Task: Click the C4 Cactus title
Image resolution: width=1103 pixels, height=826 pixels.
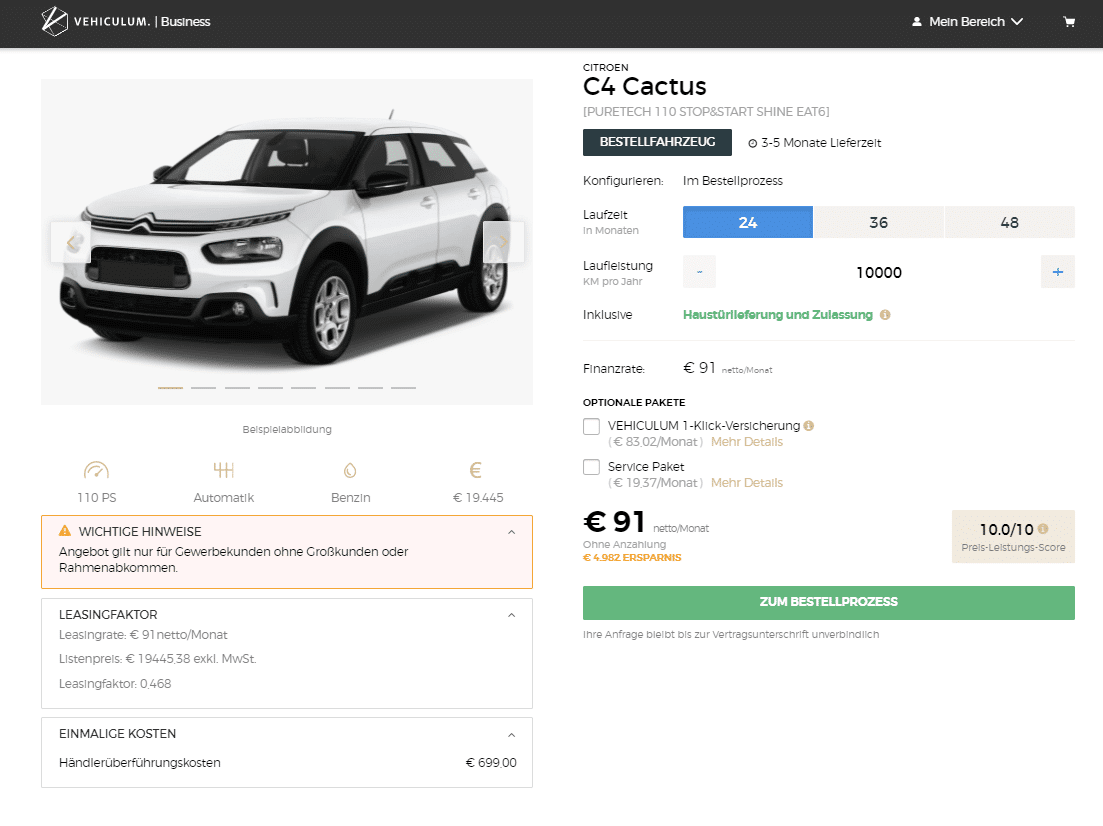Action: 644,87
